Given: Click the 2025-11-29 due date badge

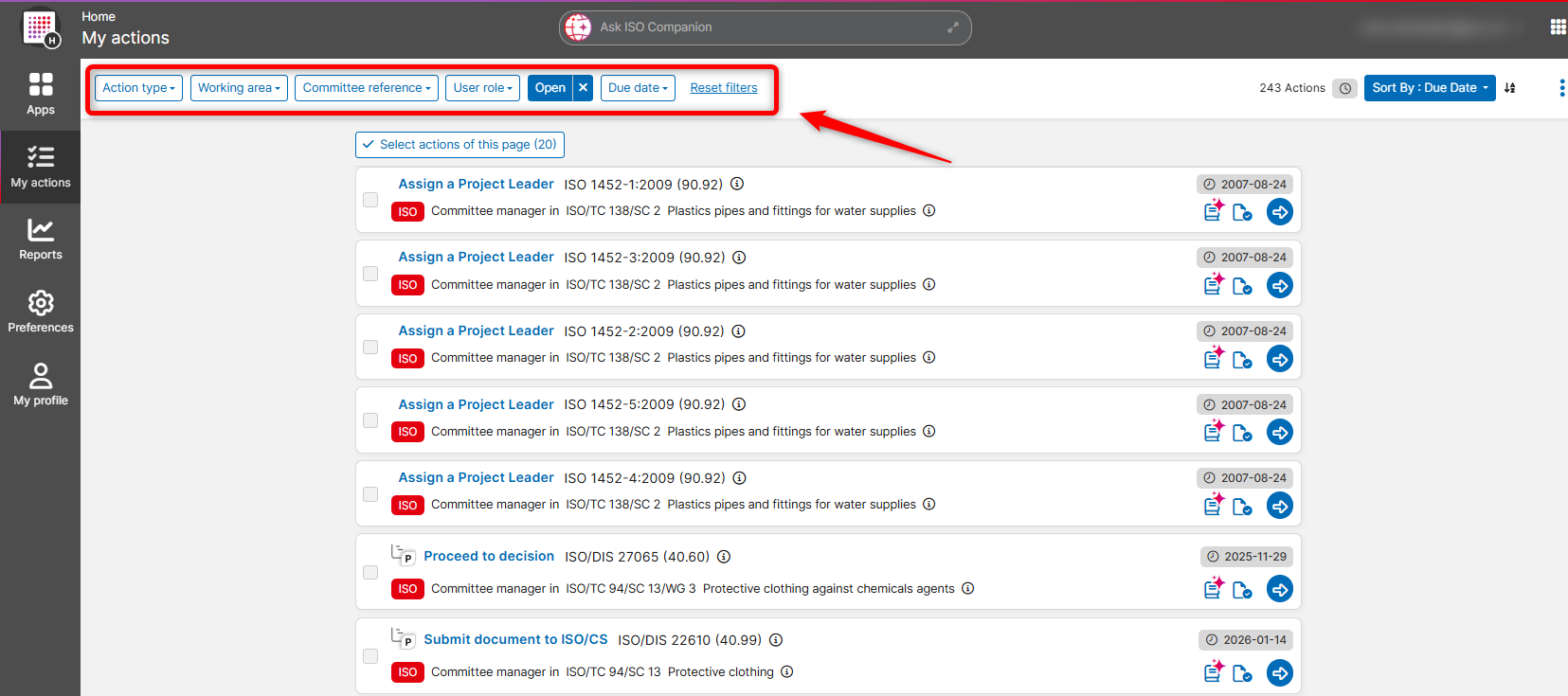Looking at the screenshot, I should point(1247,557).
